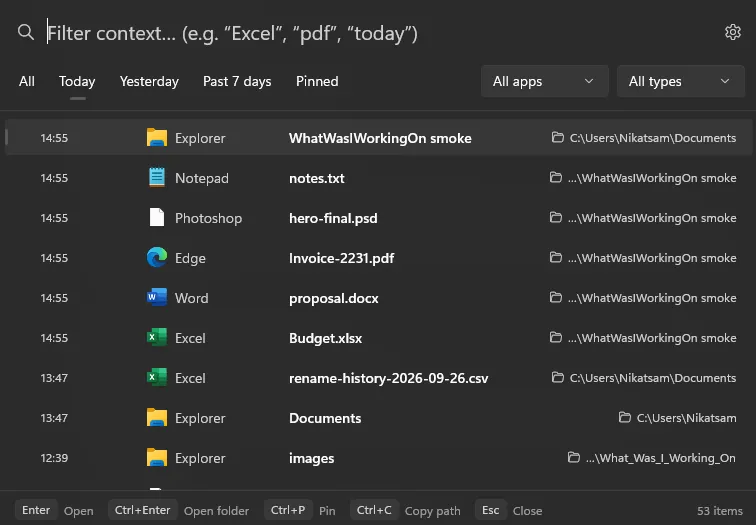756x525 pixels.
Task: Click the 53 items count
Action: [x=719, y=511]
